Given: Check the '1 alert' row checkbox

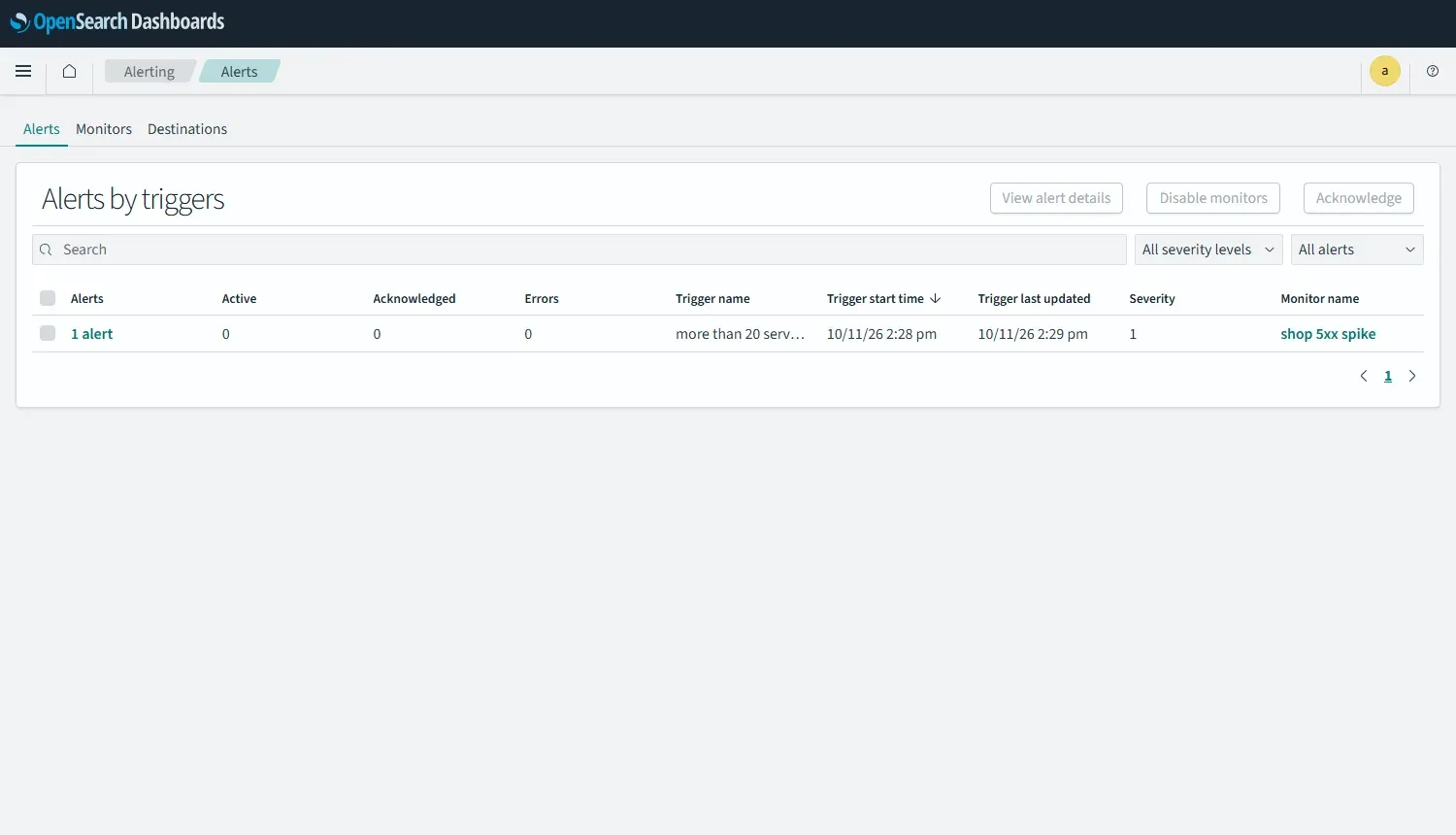Looking at the screenshot, I should click(x=48, y=333).
